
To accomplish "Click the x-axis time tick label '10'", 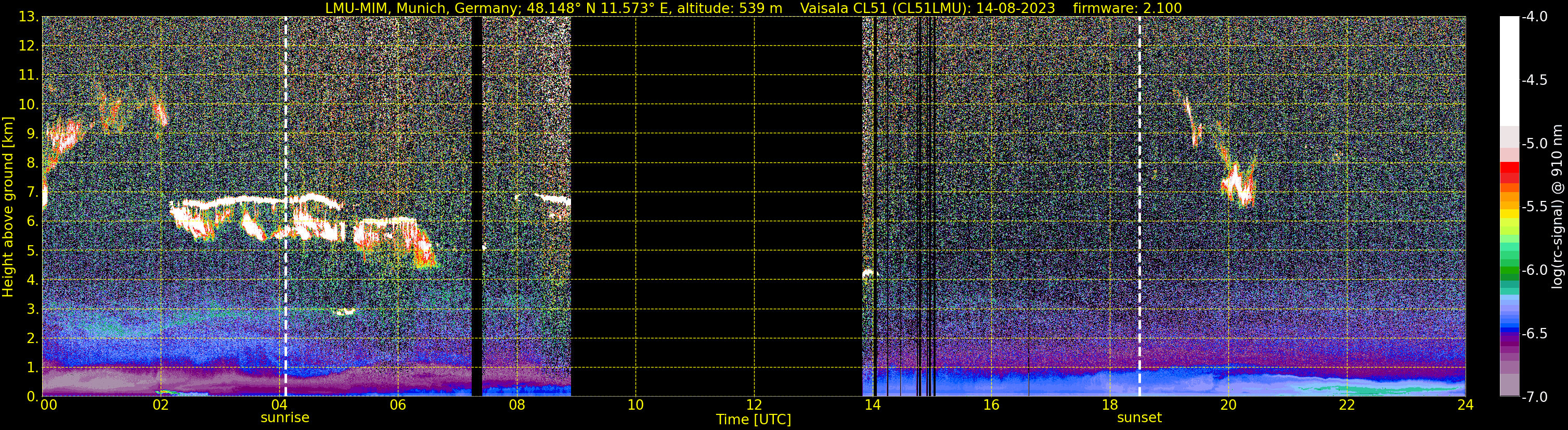I will pyautogui.click(x=636, y=405).
